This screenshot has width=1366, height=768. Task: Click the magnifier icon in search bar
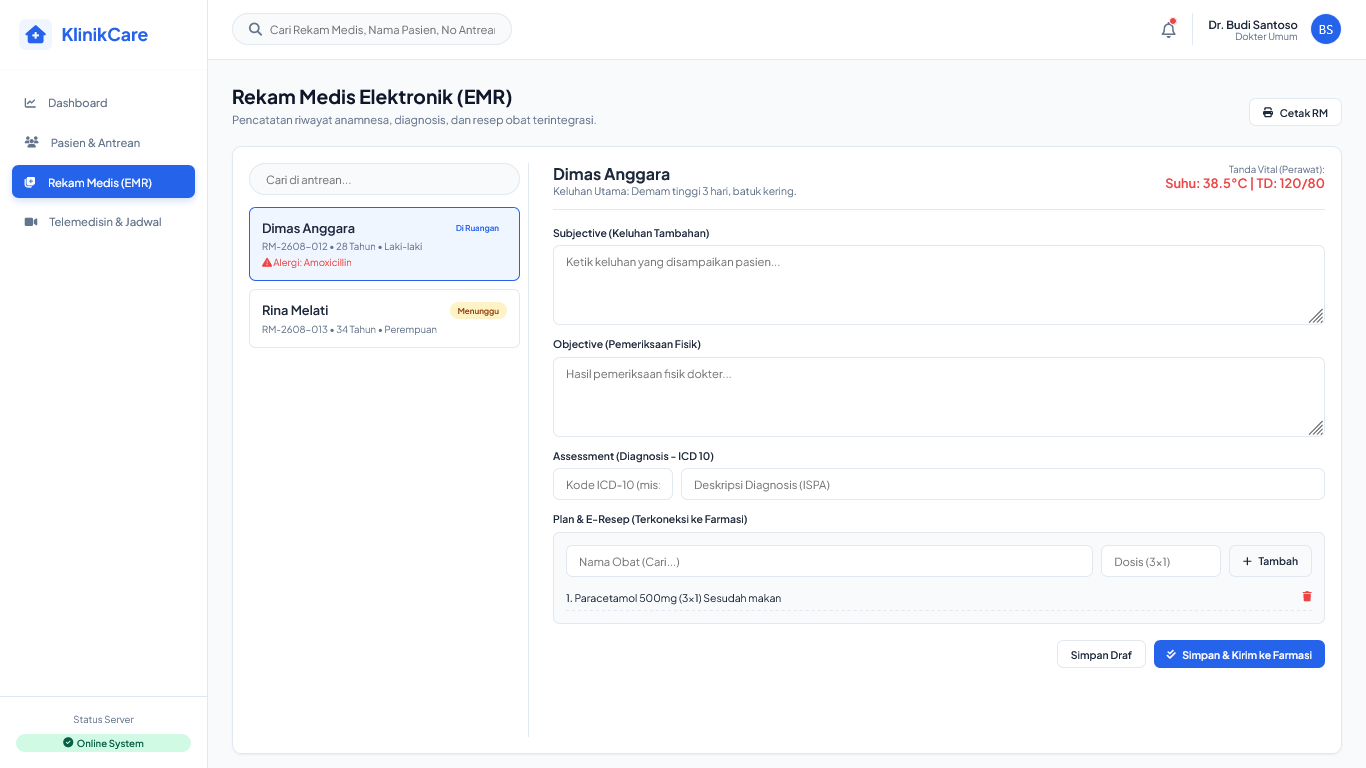click(x=255, y=29)
